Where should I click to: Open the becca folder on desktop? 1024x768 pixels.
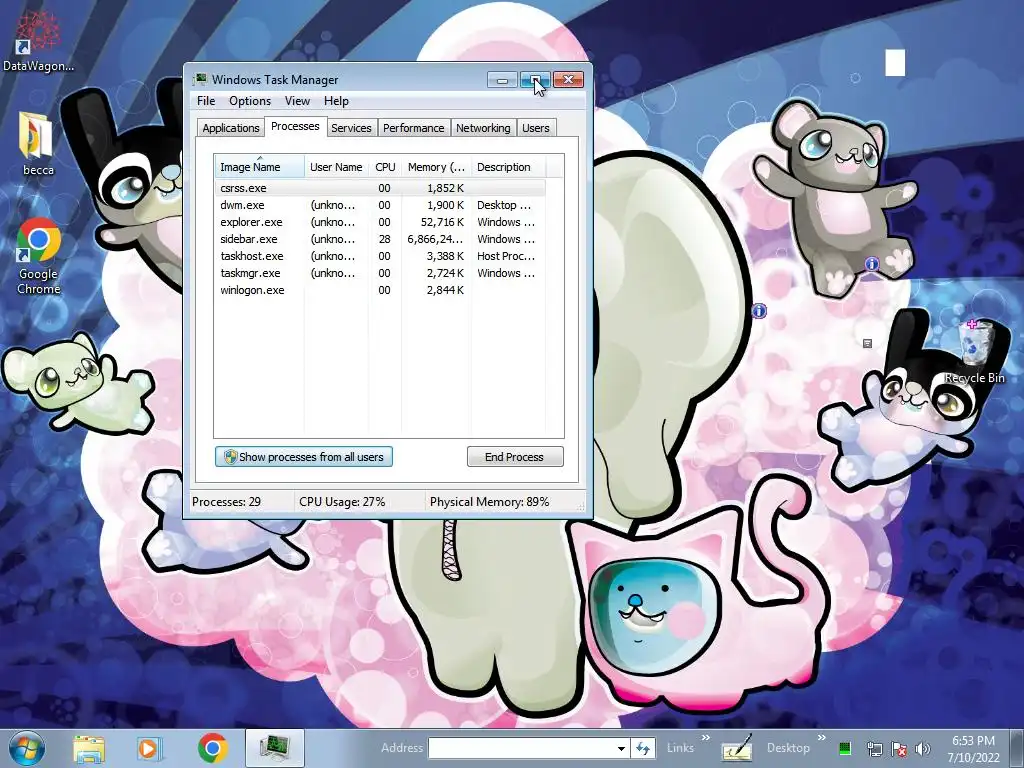pyautogui.click(x=38, y=144)
